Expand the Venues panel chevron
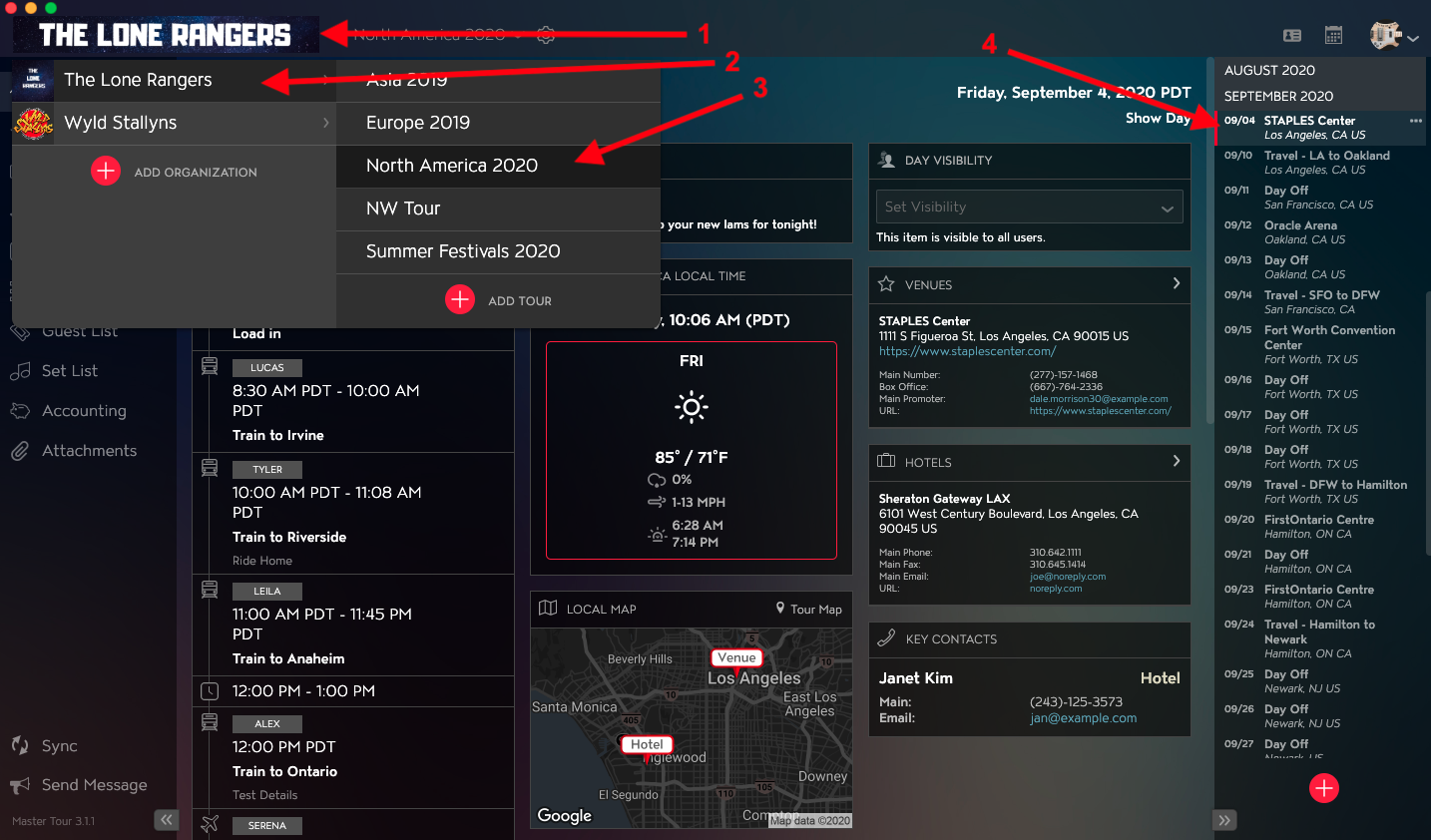Viewport: 1431px width, 840px height. click(1177, 283)
